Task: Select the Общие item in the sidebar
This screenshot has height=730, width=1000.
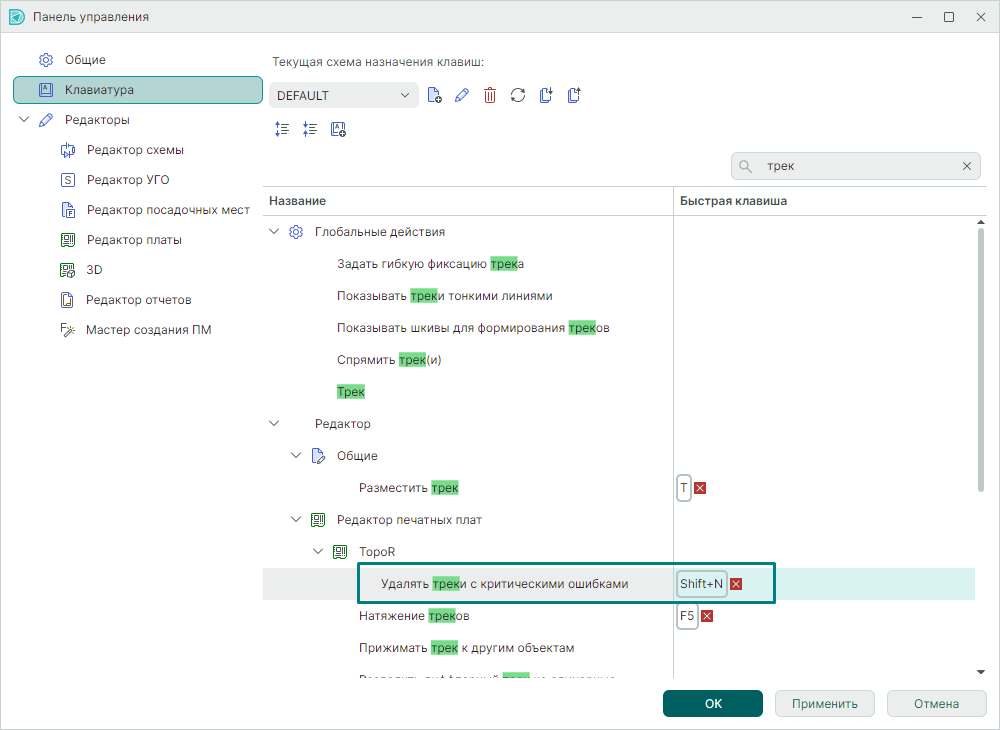Action: coord(85,60)
